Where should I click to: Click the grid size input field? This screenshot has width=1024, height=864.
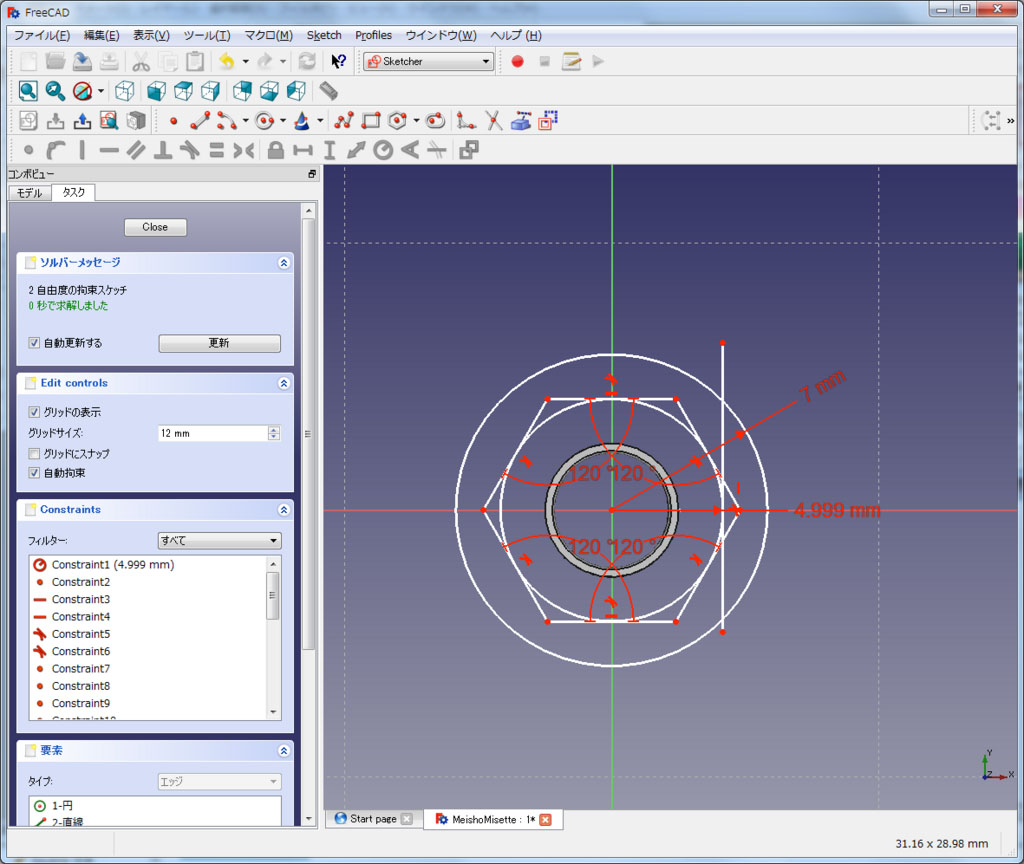pos(211,433)
